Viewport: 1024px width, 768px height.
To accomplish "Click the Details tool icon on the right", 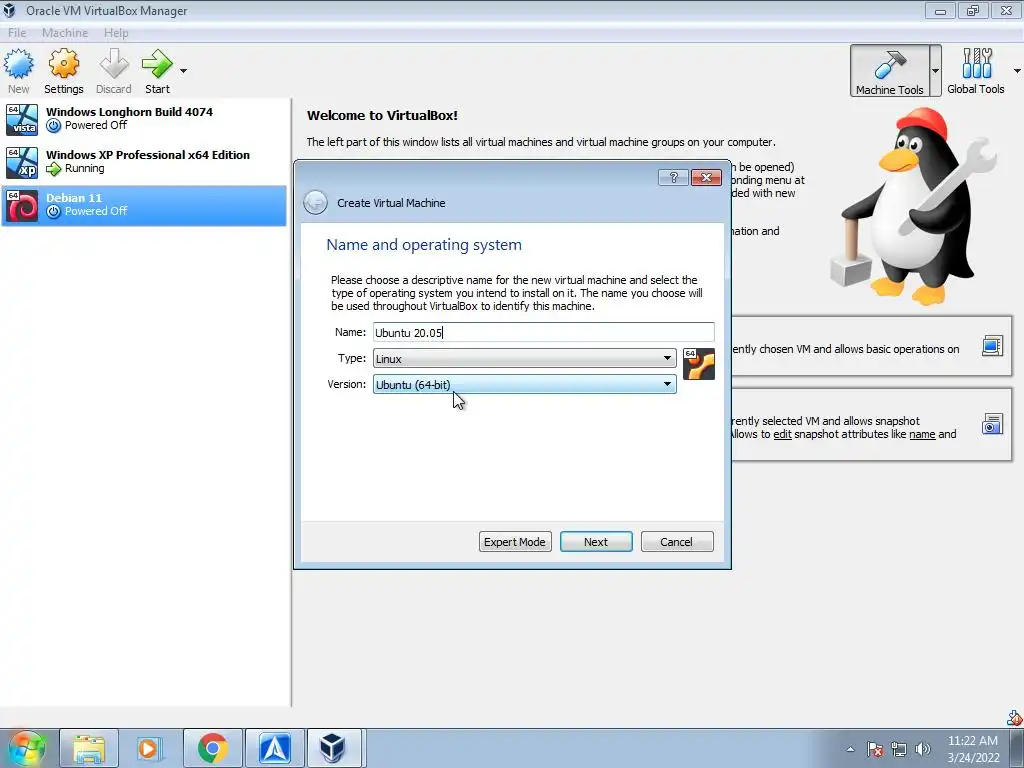I will click(992, 346).
